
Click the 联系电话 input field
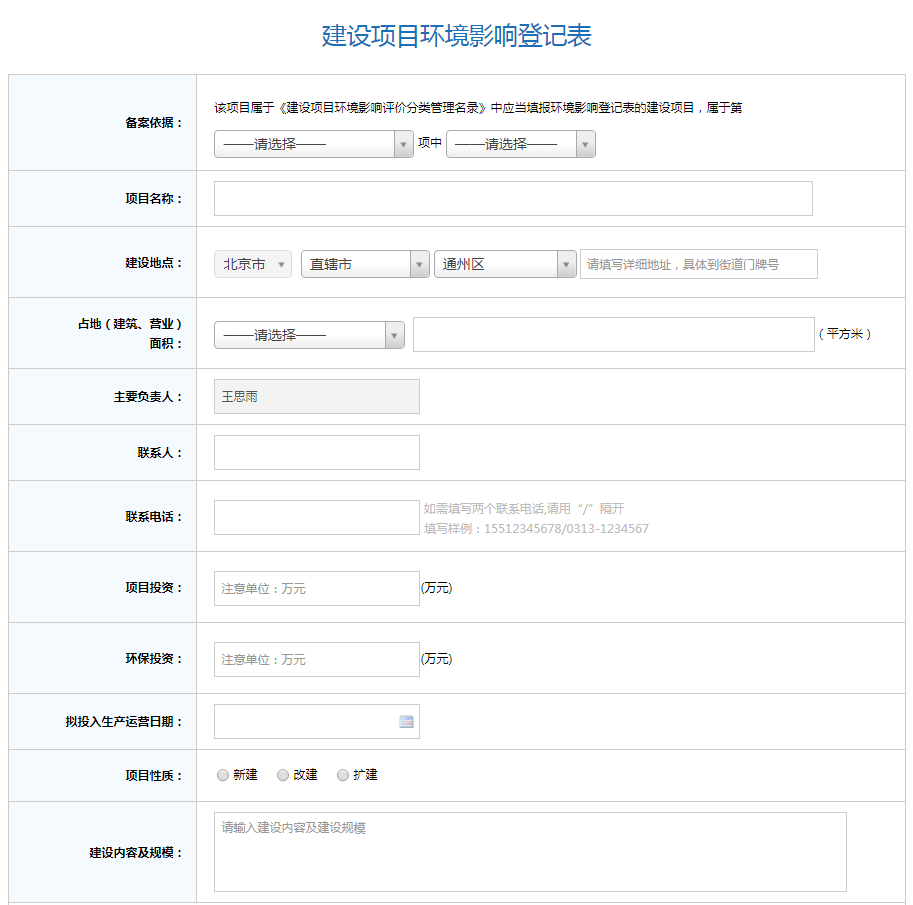point(317,517)
